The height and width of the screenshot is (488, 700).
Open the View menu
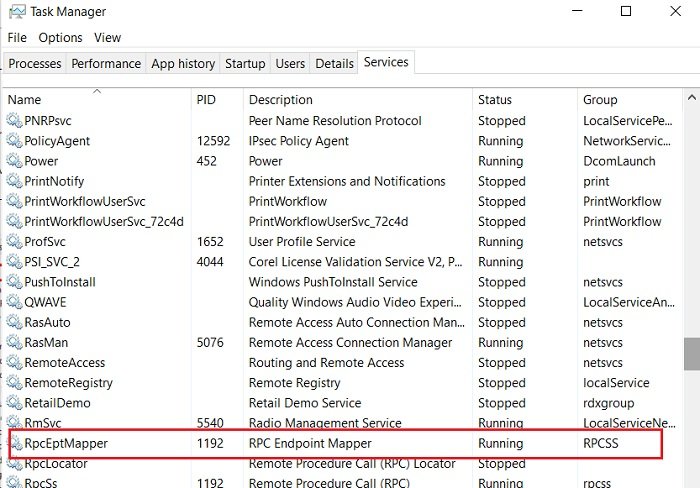[107, 37]
